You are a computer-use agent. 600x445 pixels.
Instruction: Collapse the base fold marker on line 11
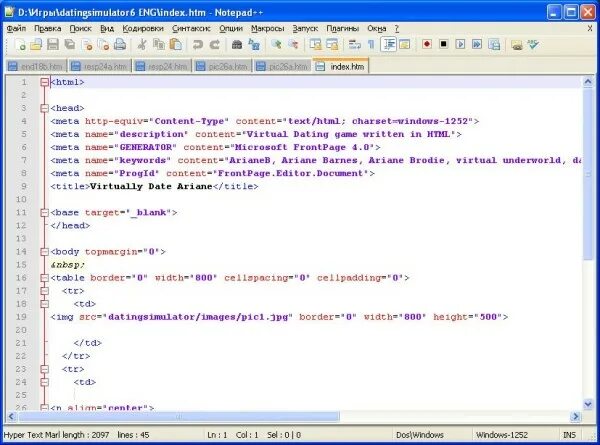(44, 212)
